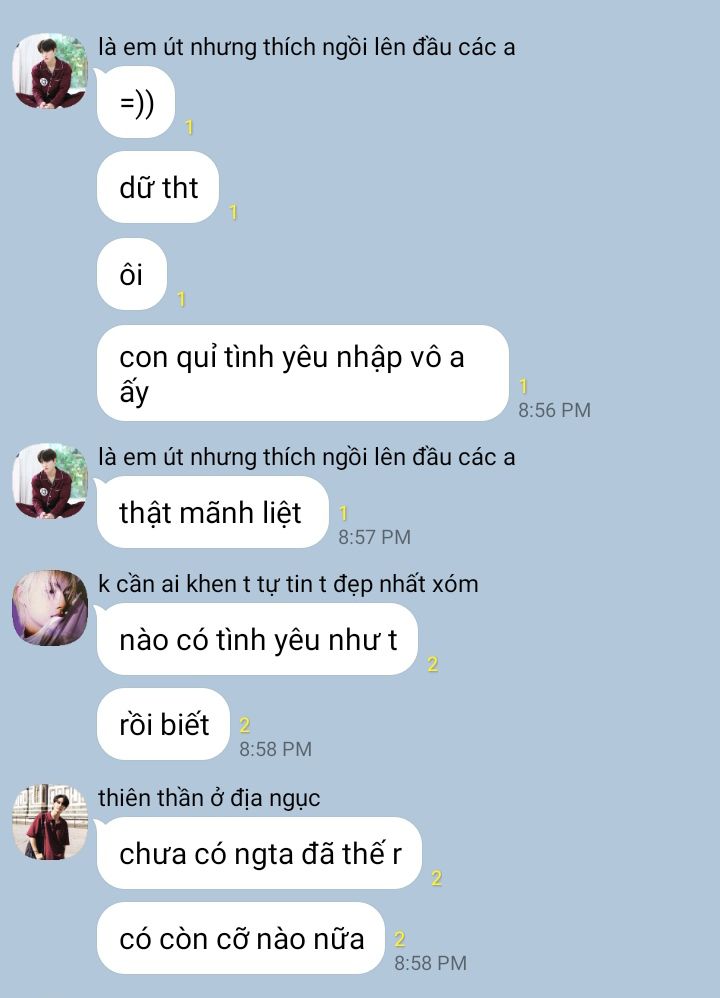
Task: Tap the 8:56 PM timestamp
Action: (554, 410)
